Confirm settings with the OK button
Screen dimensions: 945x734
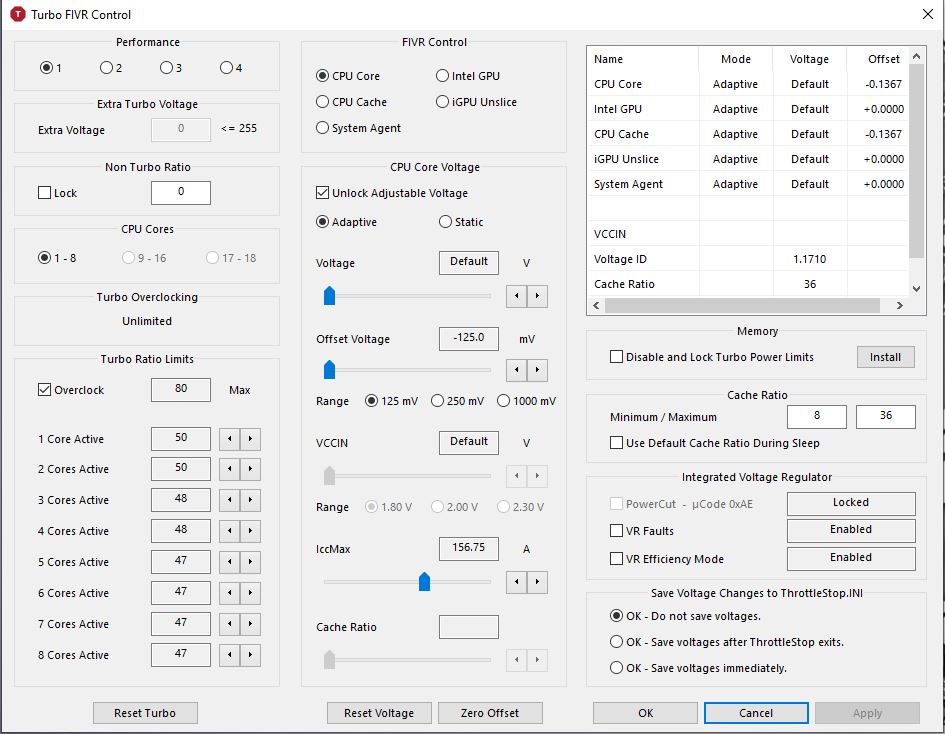pyautogui.click(x=645, y=713)
